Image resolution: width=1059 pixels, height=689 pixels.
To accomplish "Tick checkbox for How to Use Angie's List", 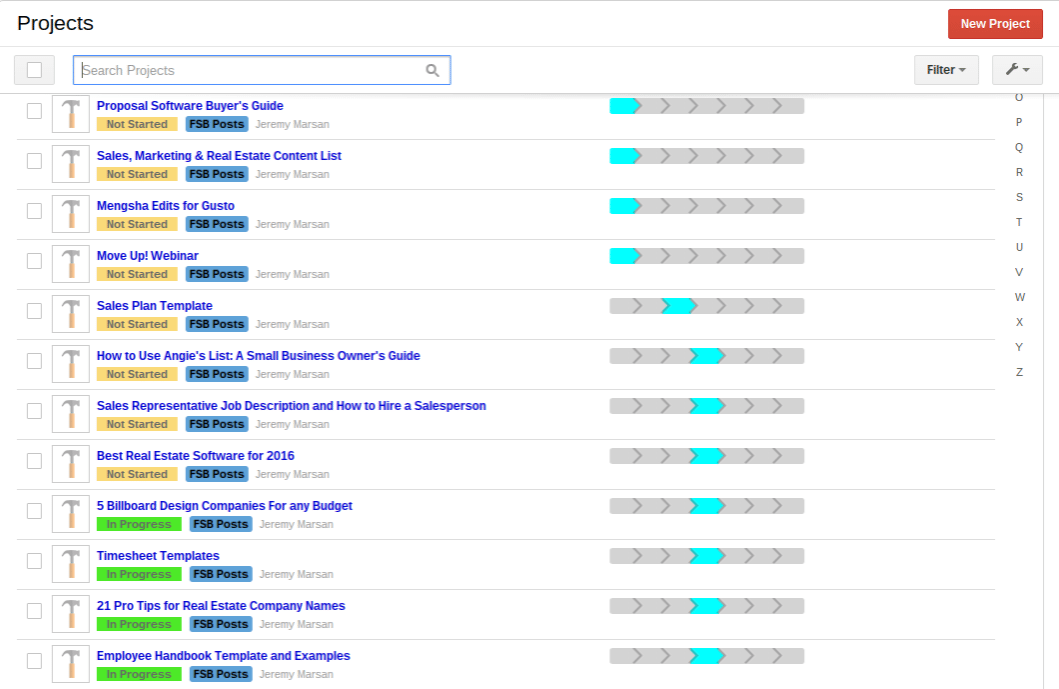I will click(34, 361).
